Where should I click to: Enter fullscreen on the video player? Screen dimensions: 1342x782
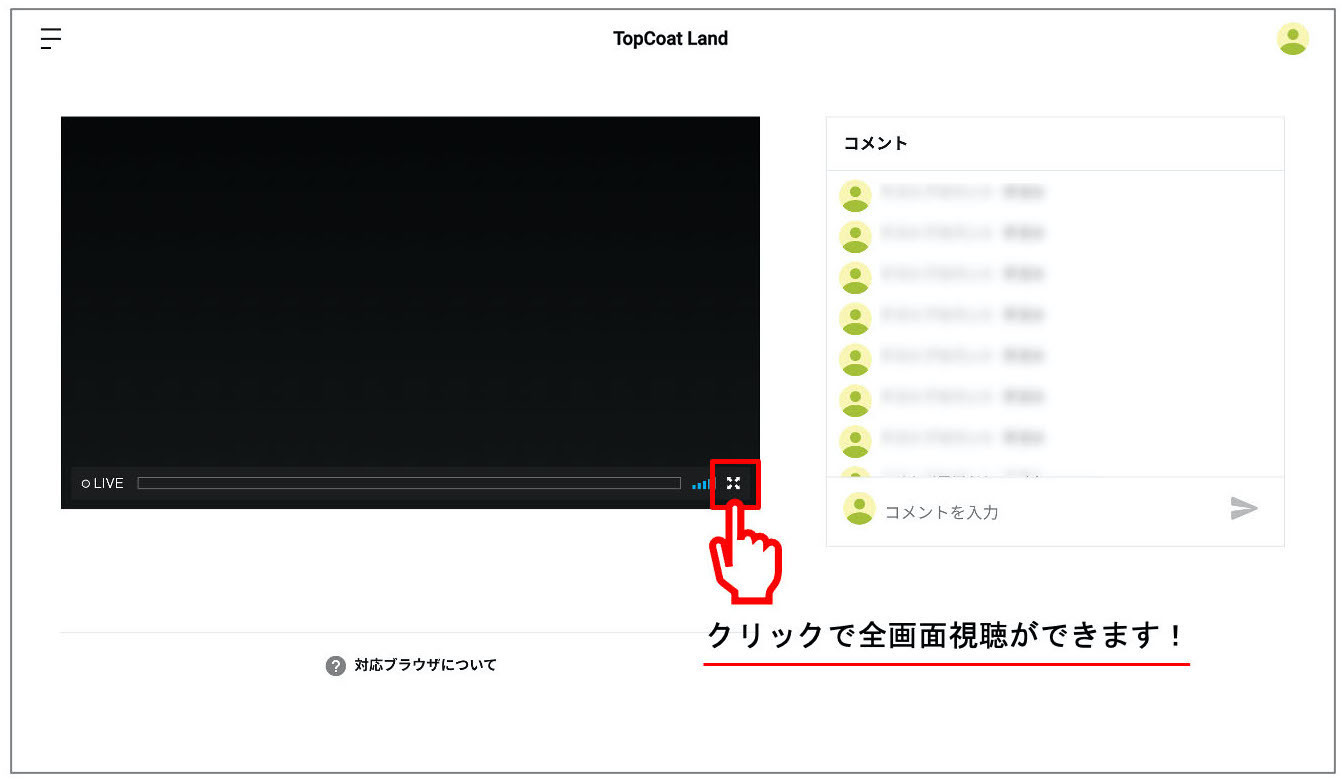click(734, 483)
